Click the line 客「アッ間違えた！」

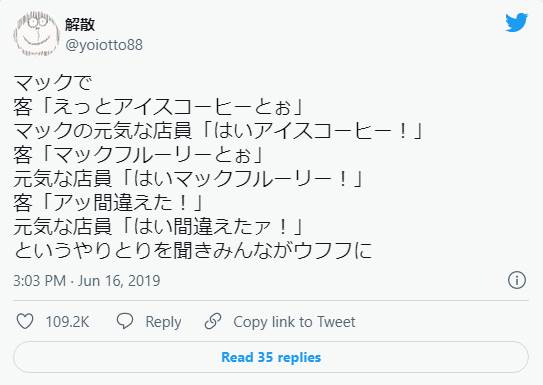(x=109, y=203)
